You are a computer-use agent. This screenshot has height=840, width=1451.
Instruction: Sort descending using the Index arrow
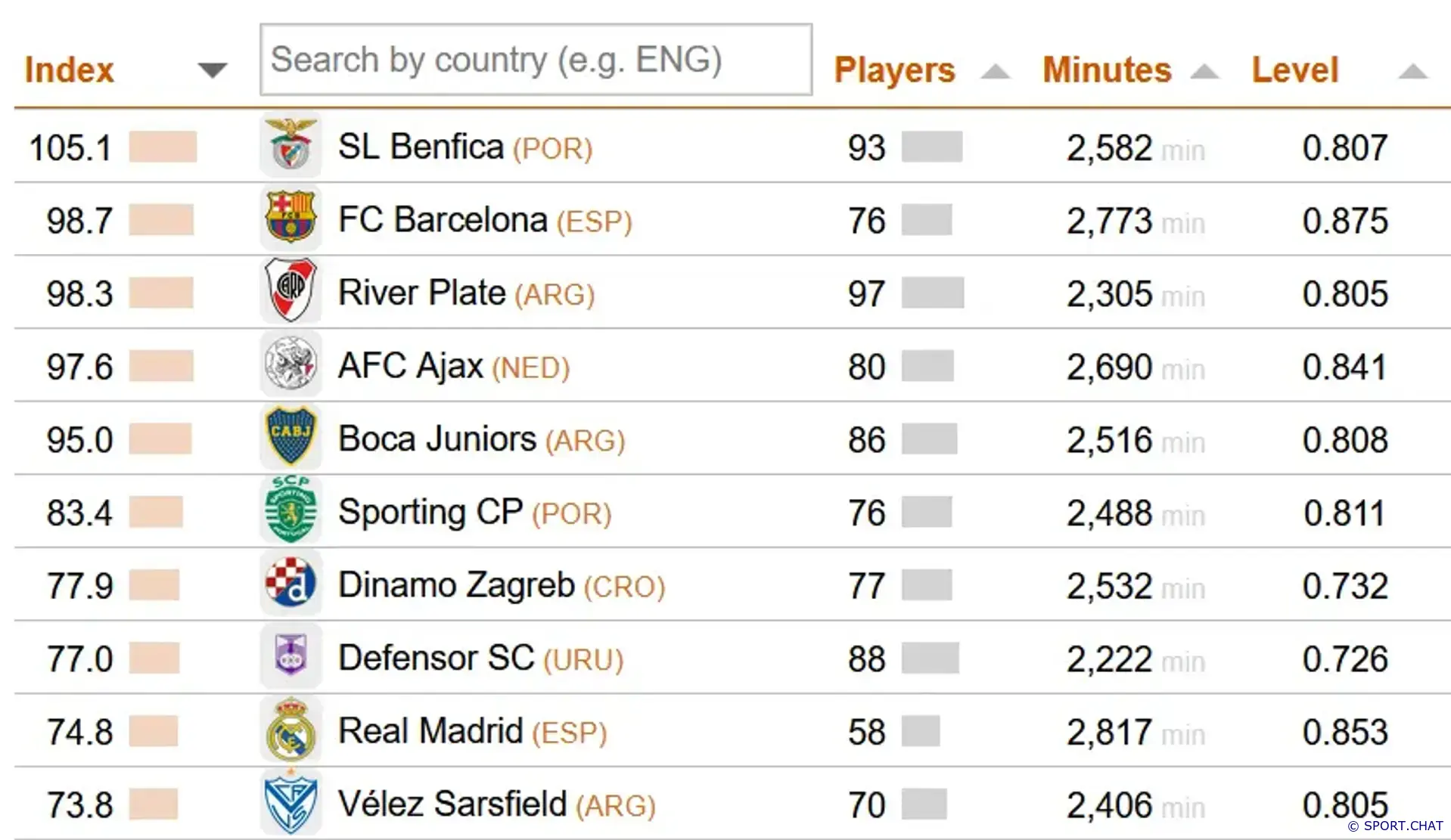pos(213,70)
